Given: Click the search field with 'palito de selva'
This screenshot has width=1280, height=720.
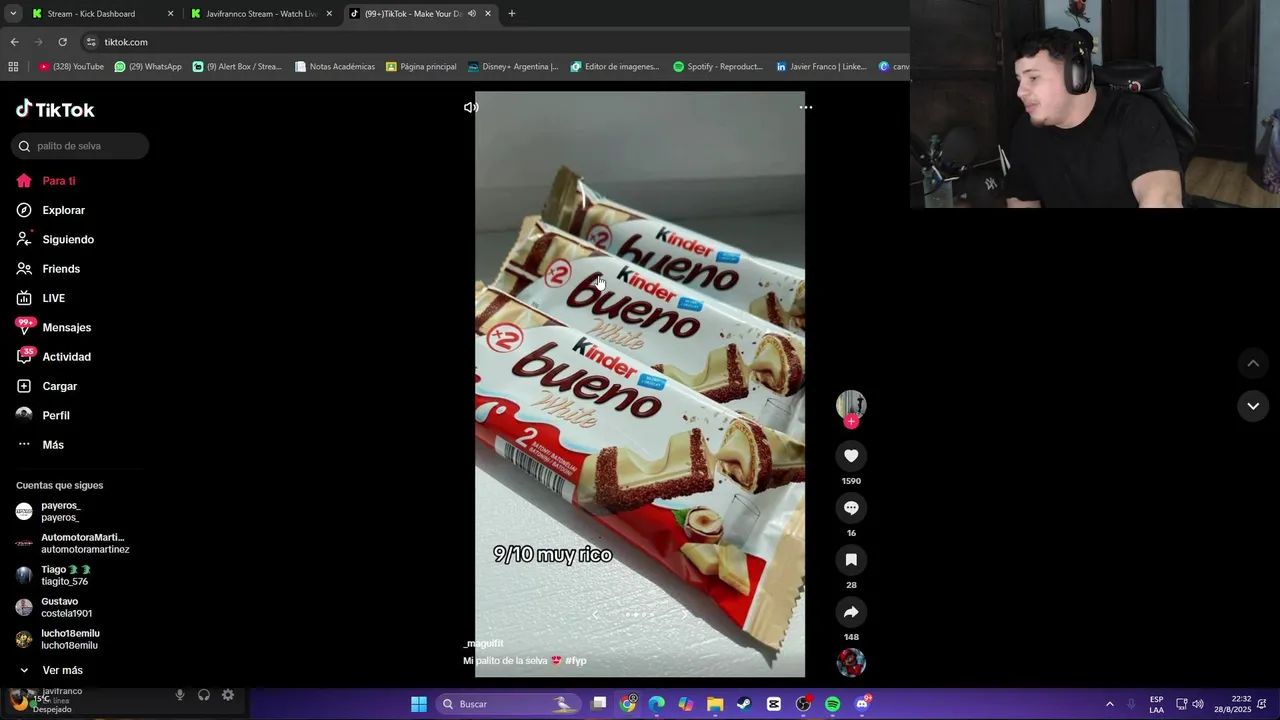Looking at the screenshot, I should click(x=80, y=146).
